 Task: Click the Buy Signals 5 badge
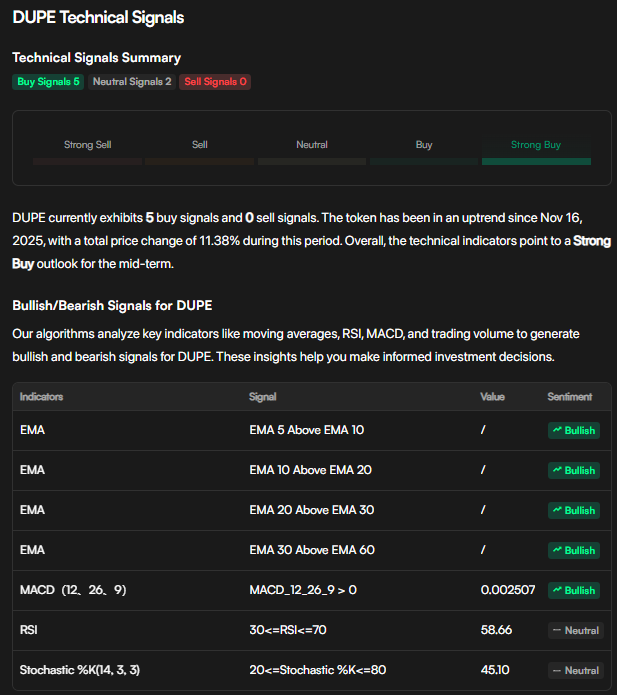click(48, 82)
